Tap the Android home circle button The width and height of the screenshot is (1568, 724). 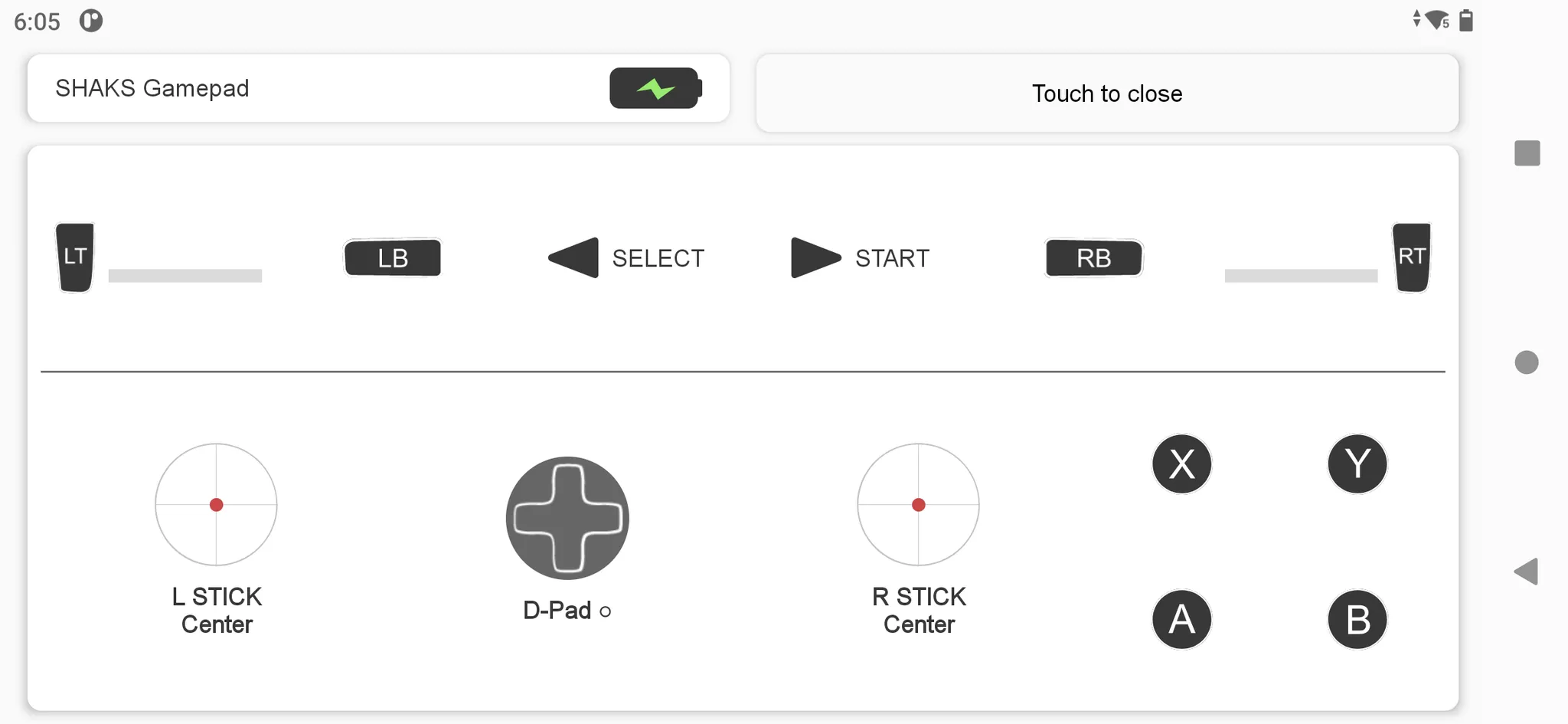coord(1527,362)
